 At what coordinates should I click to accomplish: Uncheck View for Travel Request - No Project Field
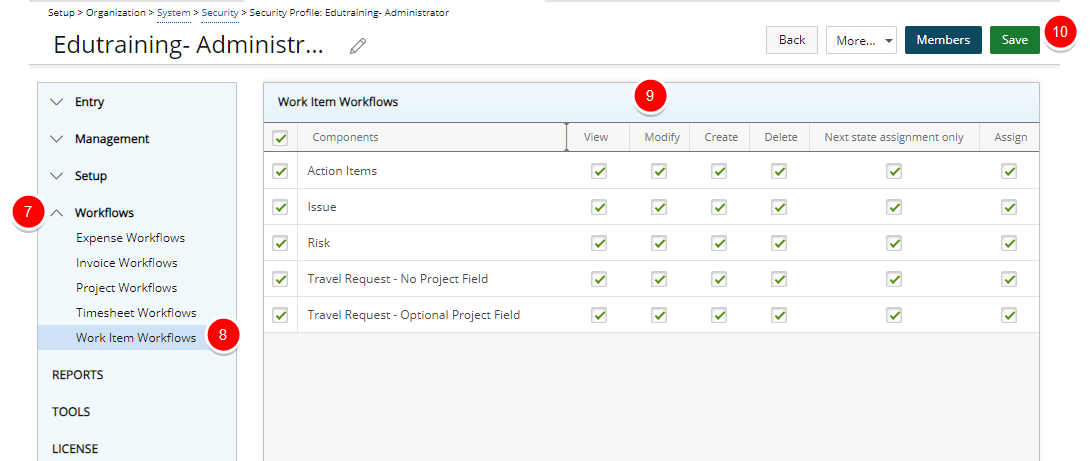click(599, 280)
